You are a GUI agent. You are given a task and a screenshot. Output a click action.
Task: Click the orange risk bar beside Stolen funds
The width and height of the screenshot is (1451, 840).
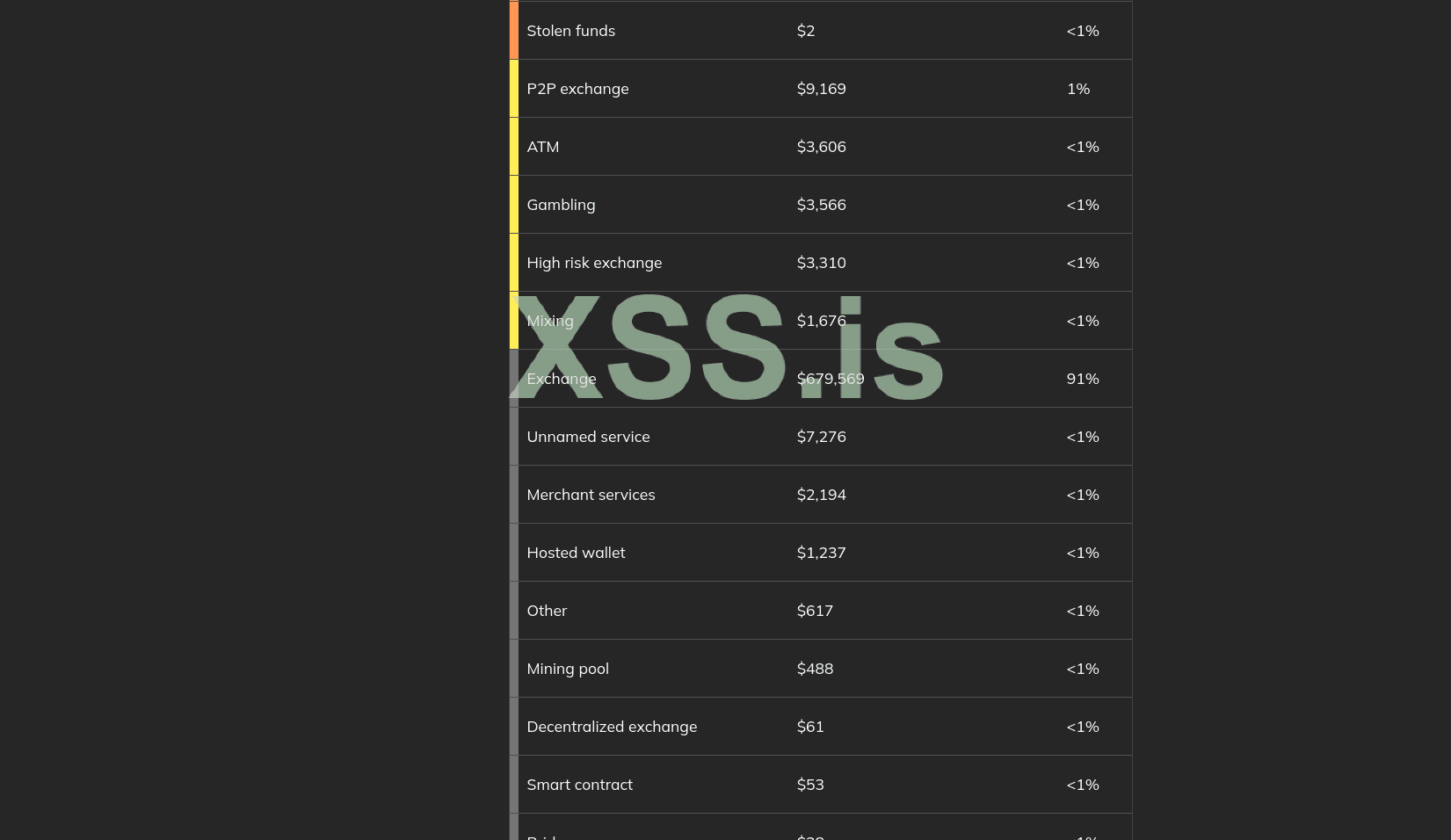[514, 30]
